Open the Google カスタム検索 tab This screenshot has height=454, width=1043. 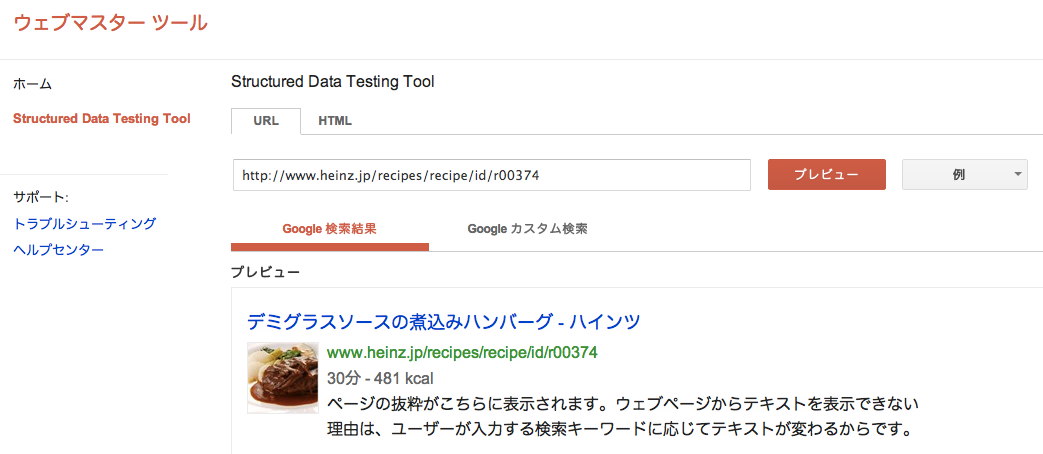point(527,229)
